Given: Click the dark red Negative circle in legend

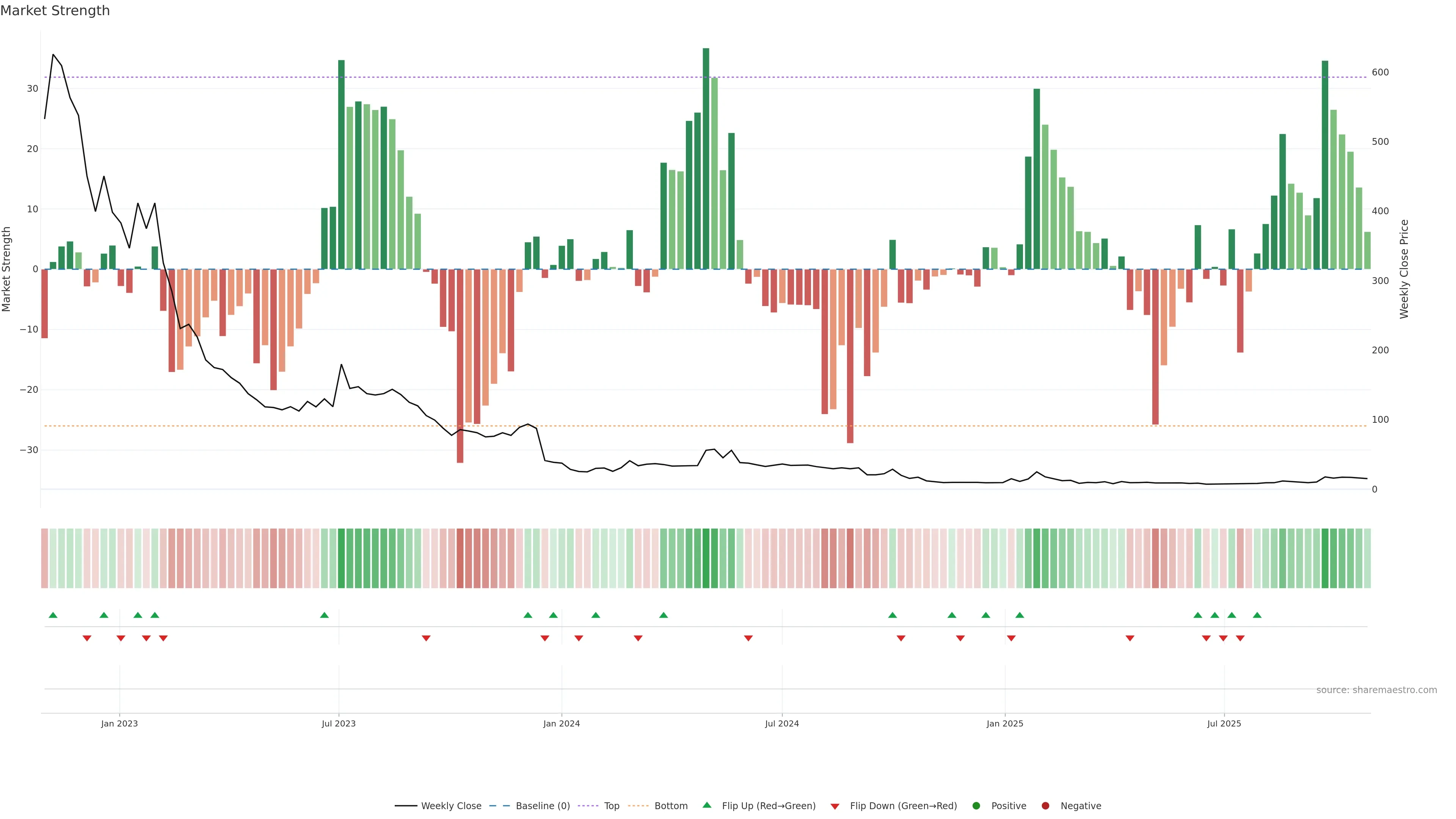Looking at the screenshot, I should coord(1045,805).
